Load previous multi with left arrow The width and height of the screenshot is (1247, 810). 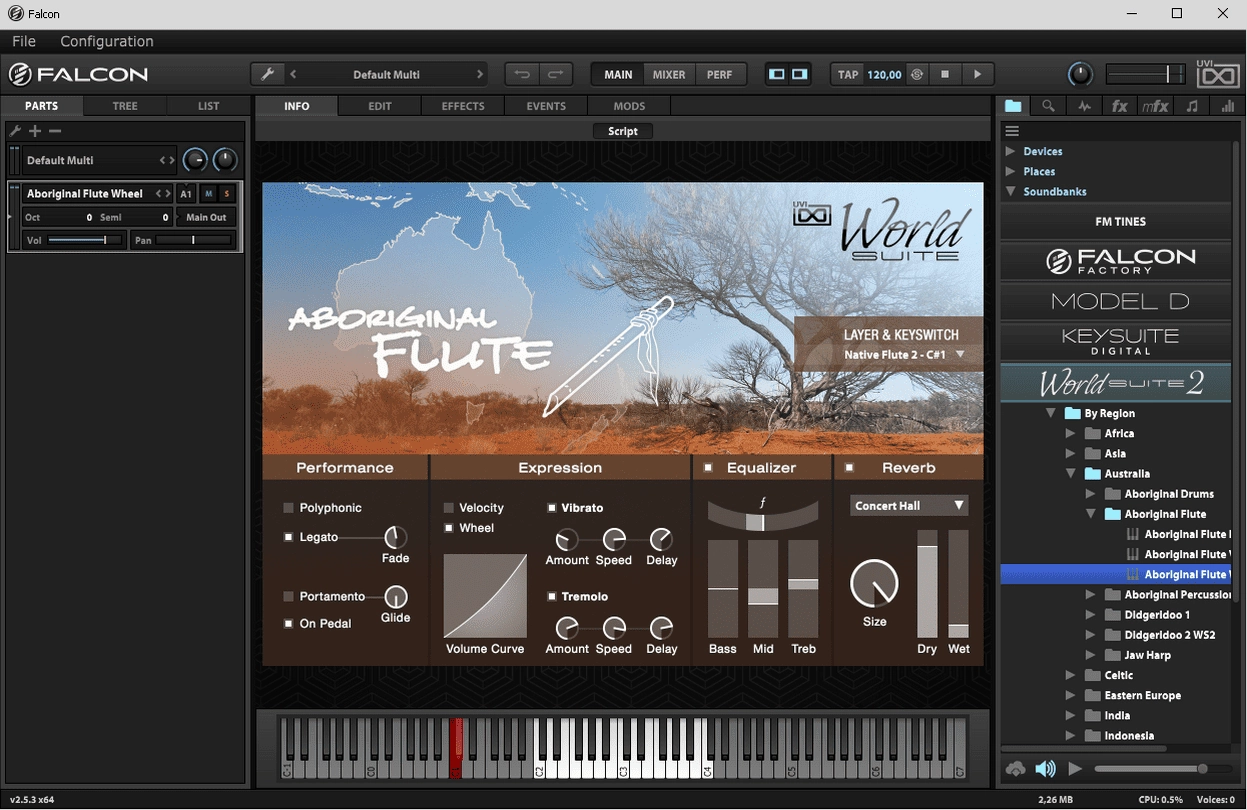(x=293, y=74)
